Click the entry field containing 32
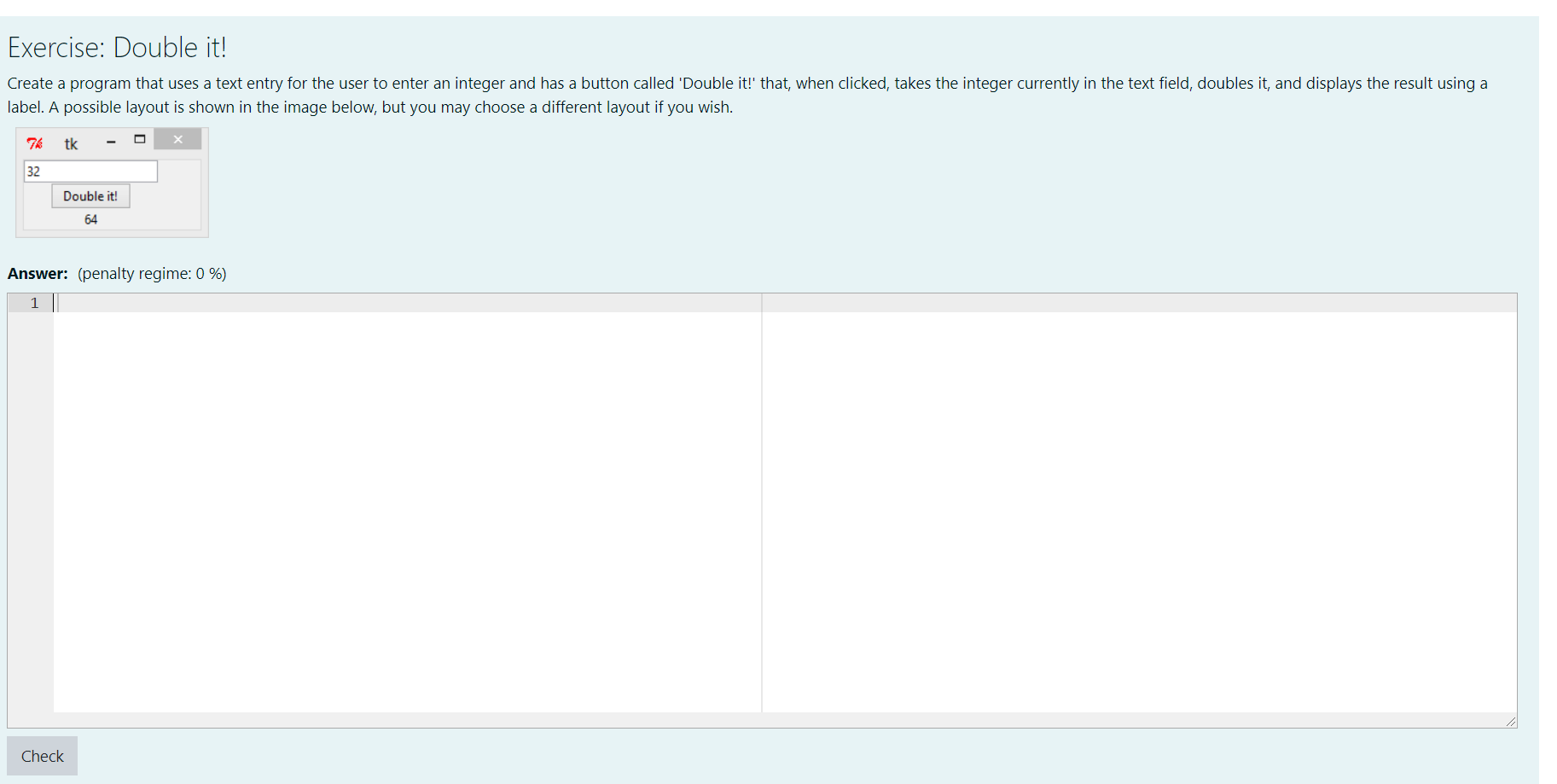1557x784 pixels. click(90, 171)
